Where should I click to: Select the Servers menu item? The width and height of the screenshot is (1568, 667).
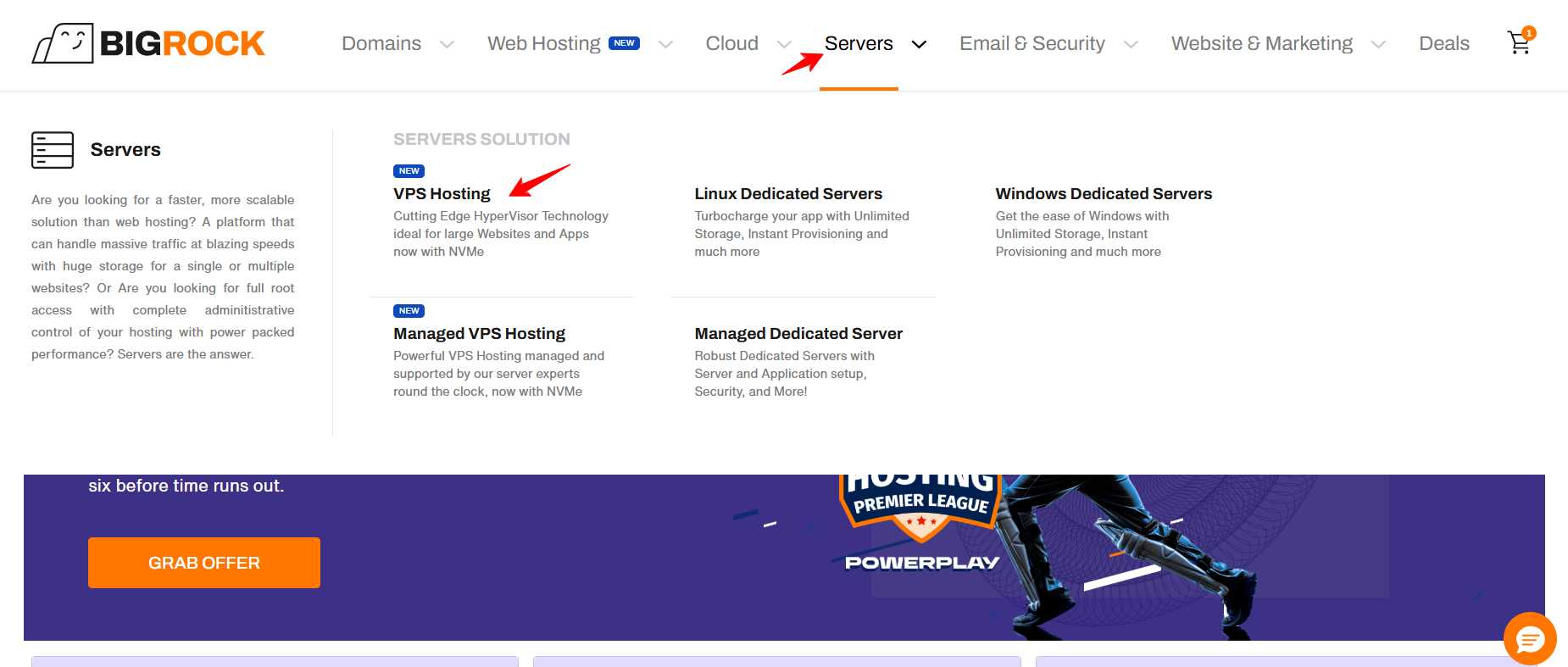(x=859, y=43)
